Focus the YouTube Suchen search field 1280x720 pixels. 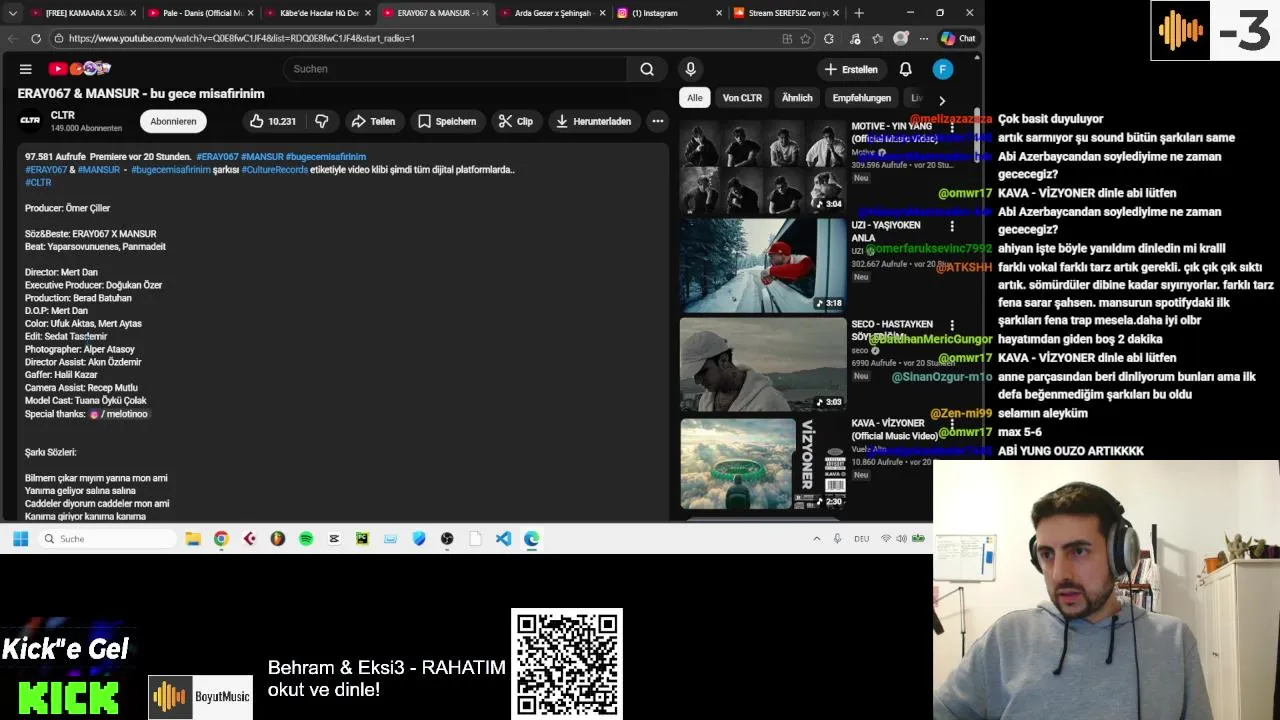point(455,69)
